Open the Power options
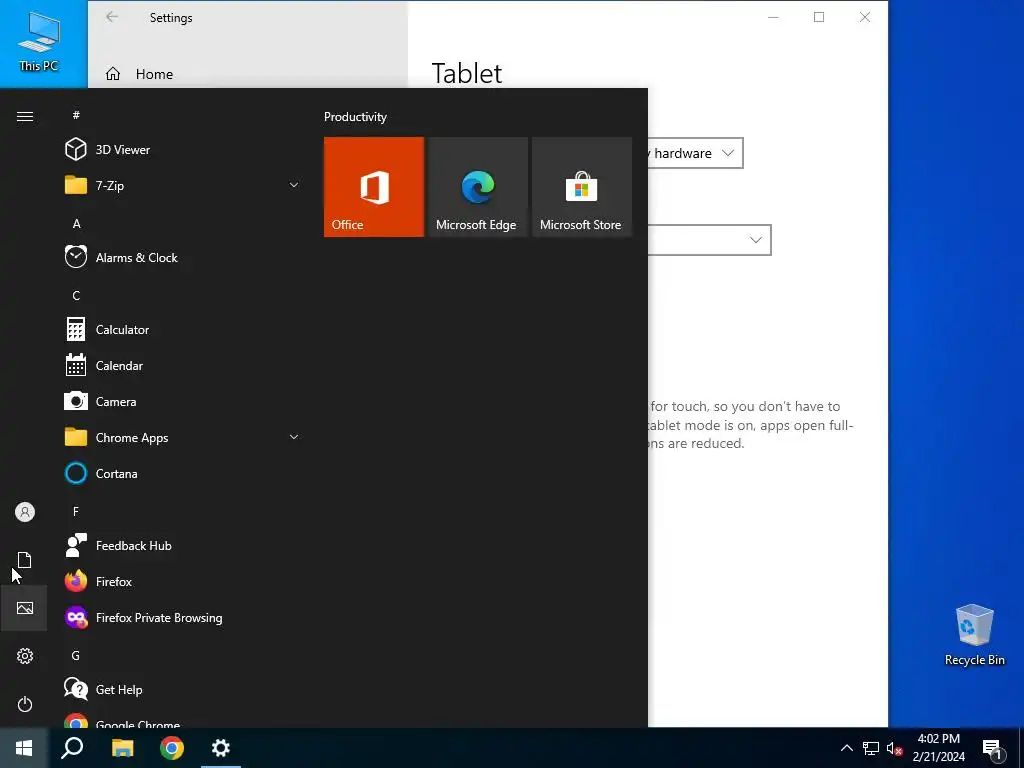This screenshot has width=1024, height=768. (x=25, y=704)
